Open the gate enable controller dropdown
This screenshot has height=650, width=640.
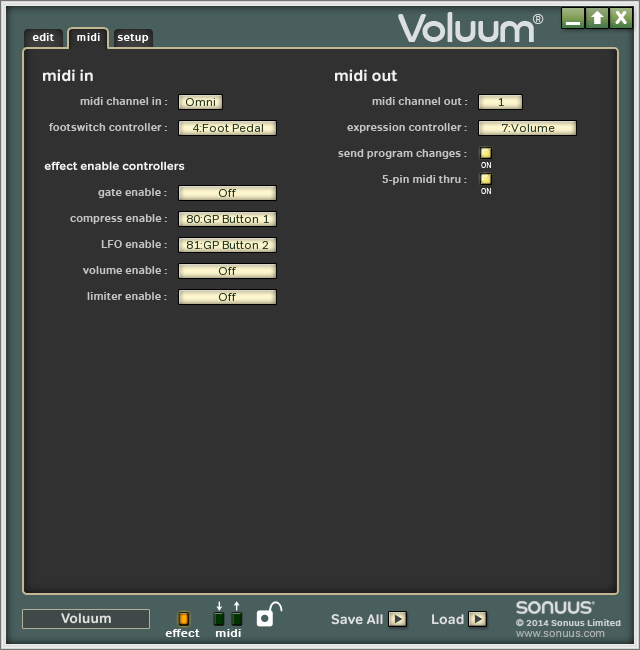point(228,193)
